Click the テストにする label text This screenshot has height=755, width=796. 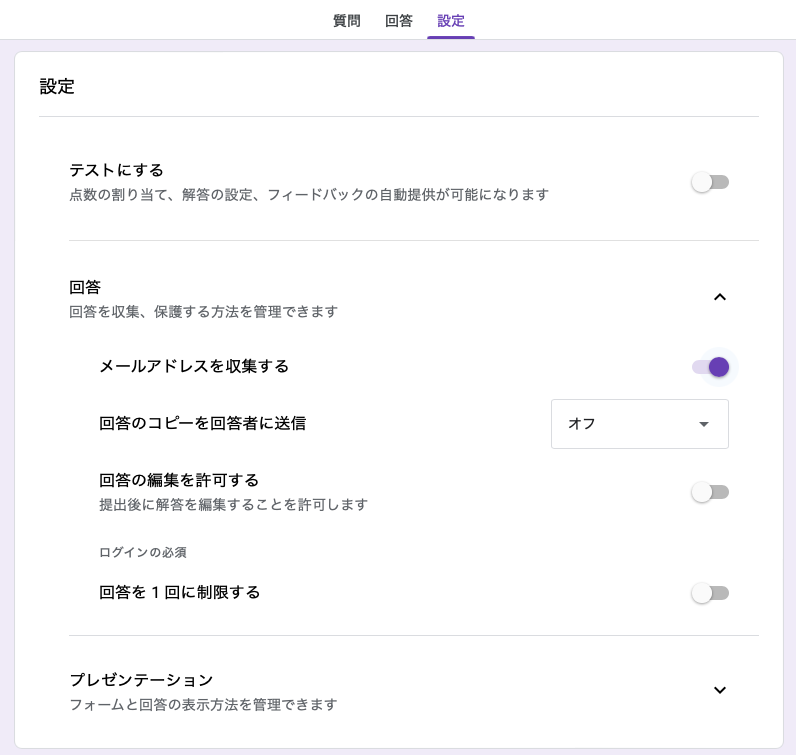tap(116, 170)
